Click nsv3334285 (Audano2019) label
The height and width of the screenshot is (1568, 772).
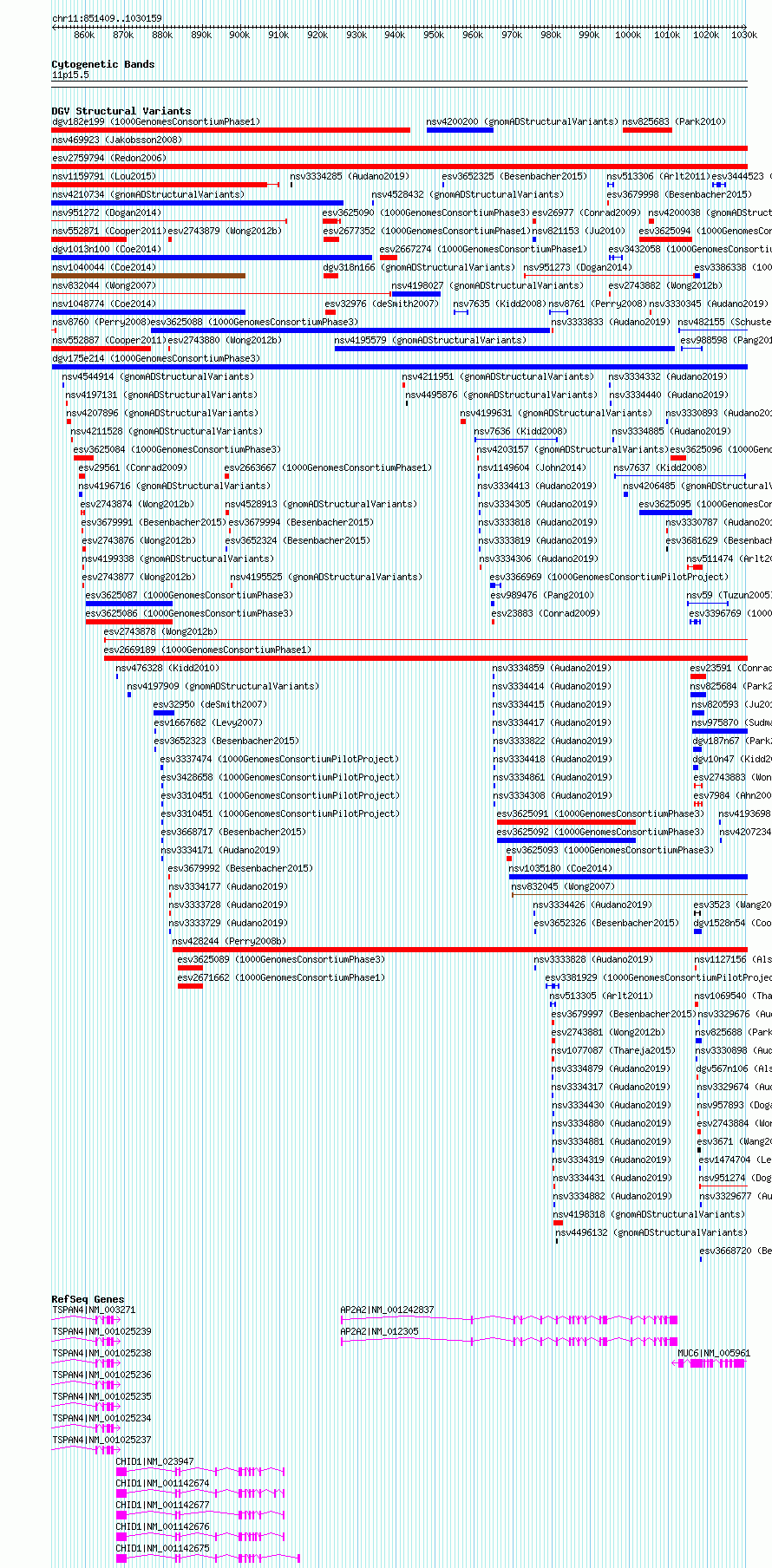(x=350, y=176)
